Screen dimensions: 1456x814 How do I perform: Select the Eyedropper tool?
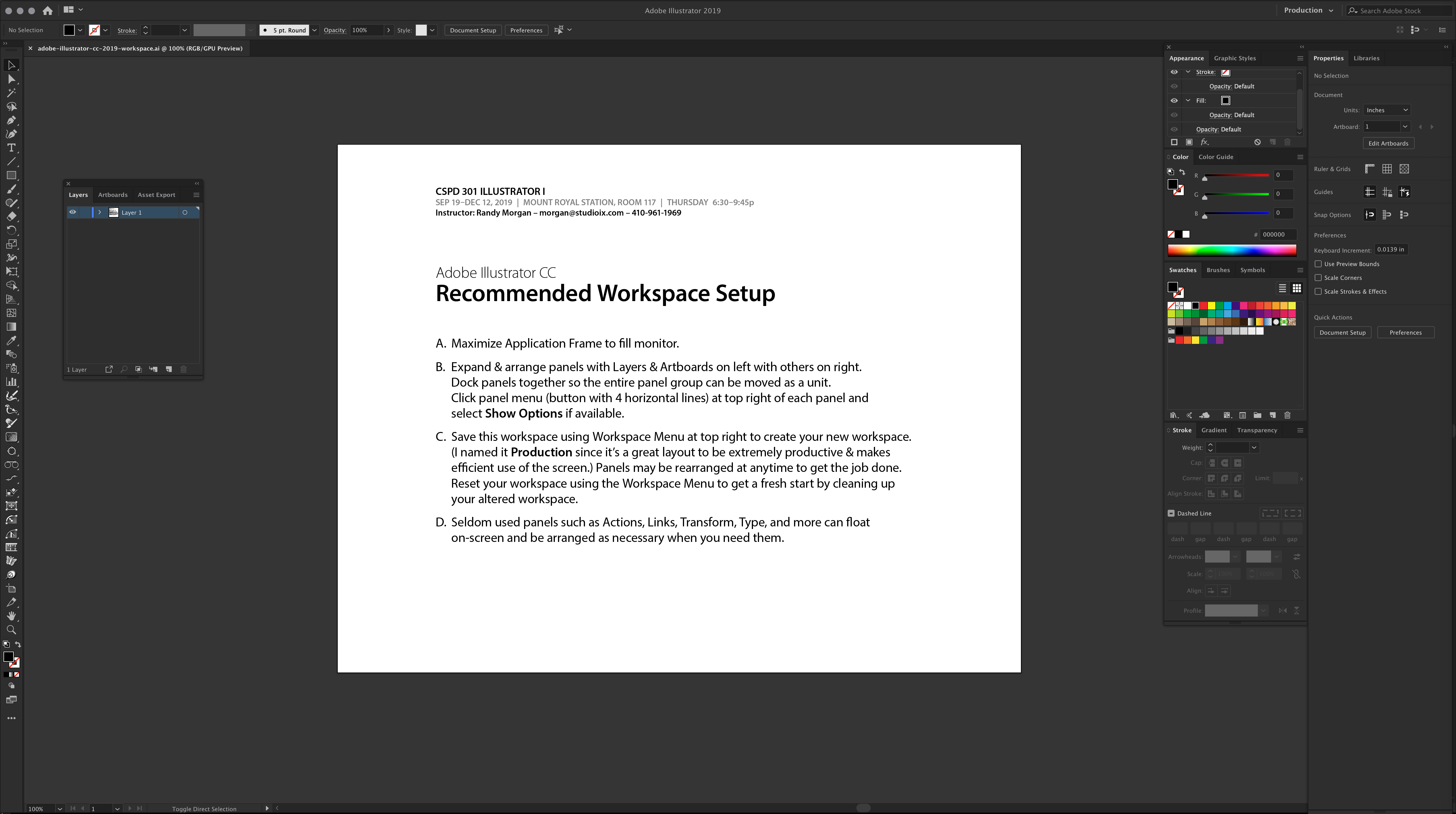11,341
